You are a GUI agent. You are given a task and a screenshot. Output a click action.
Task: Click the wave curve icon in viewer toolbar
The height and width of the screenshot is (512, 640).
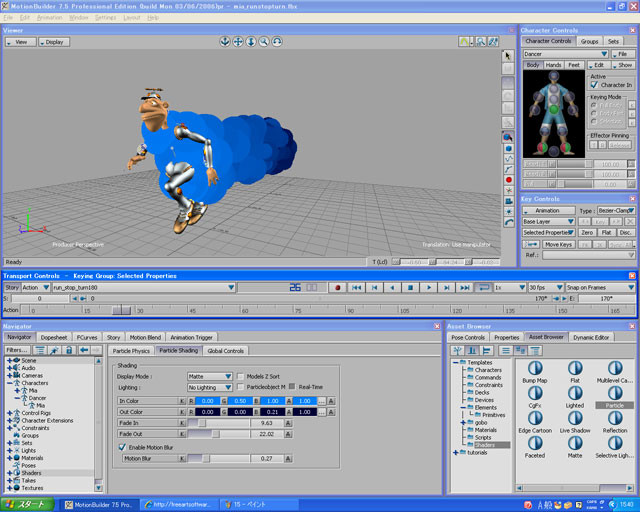508,159
